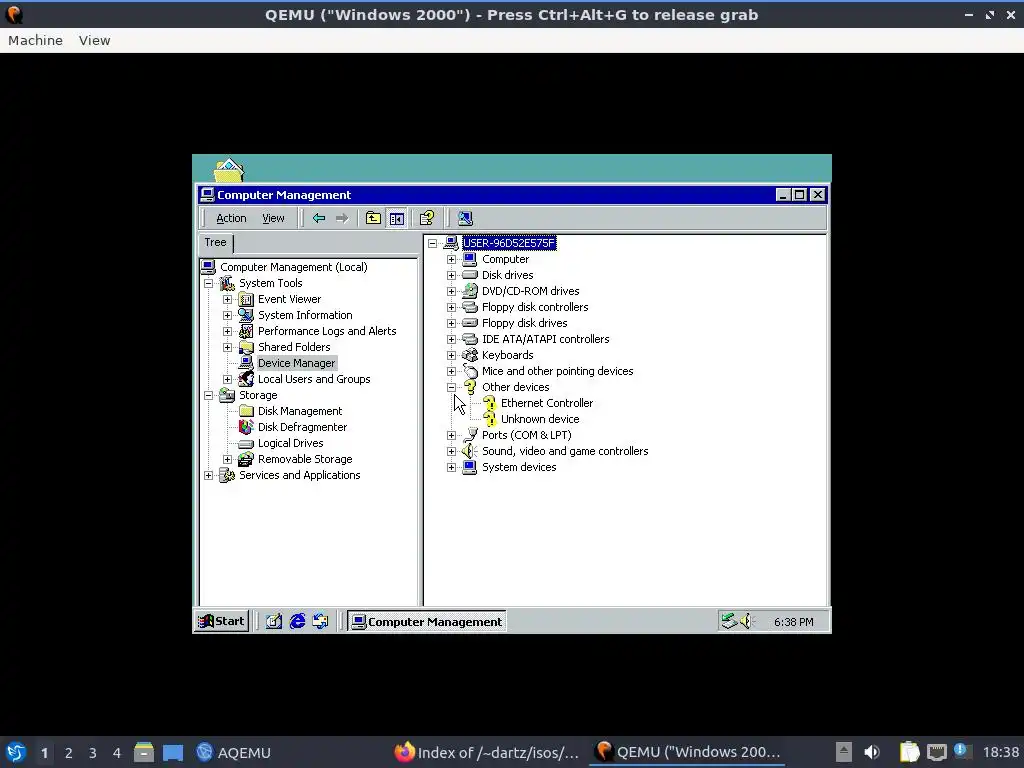
Task: Click the host clock showing 18:38
Action: (x=1000, y=752)
